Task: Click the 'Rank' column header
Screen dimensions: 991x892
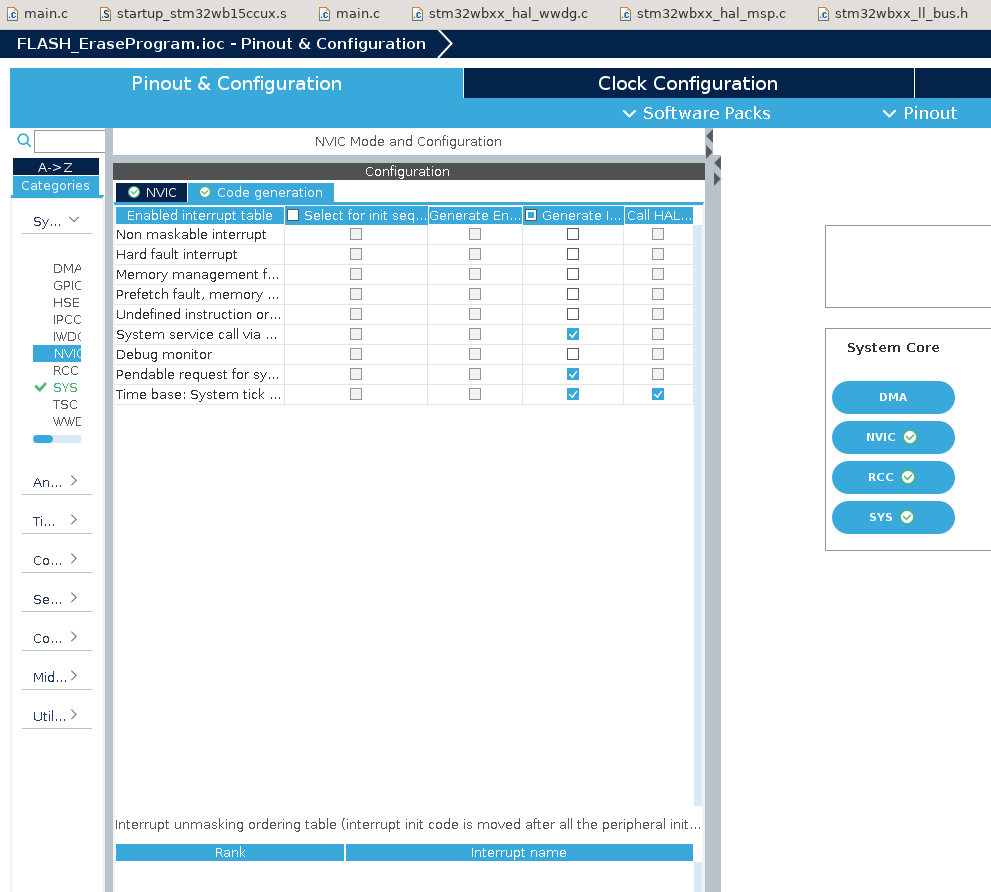Action: [230, 852]
